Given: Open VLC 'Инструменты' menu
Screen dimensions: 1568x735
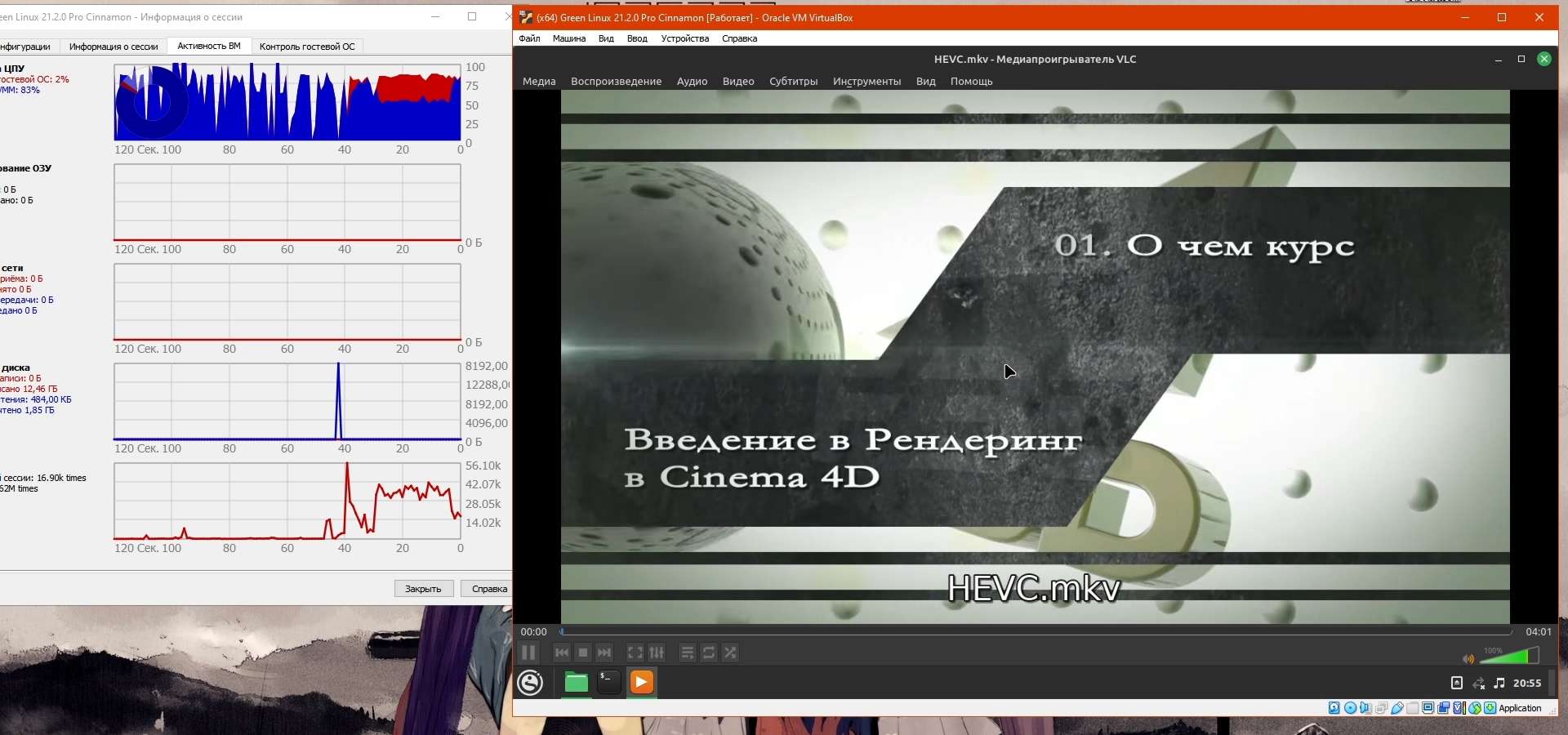Looking at the screenshot, I should click(x=867, y=82).
